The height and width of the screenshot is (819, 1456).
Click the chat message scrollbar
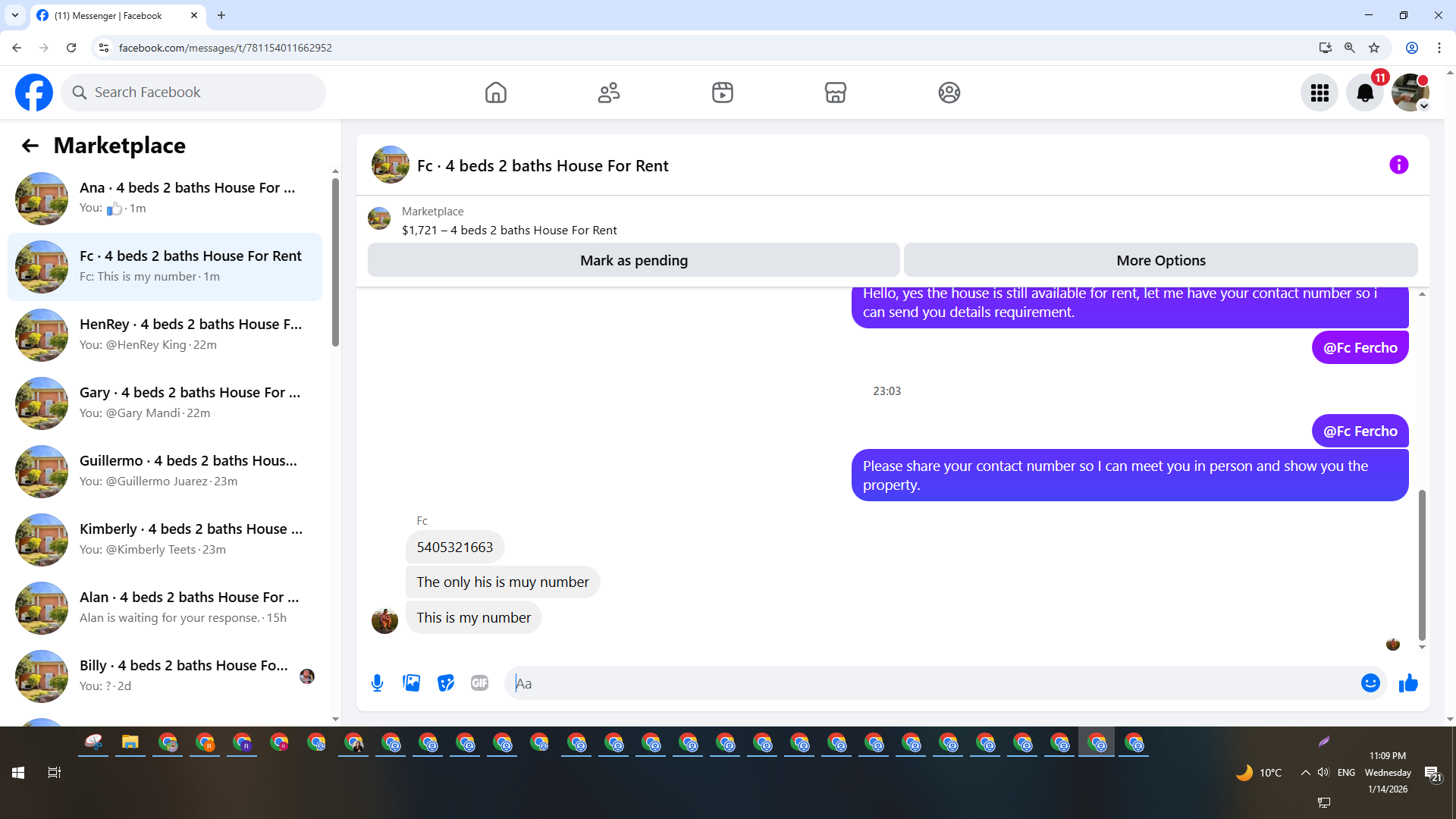coord(1422,565)
